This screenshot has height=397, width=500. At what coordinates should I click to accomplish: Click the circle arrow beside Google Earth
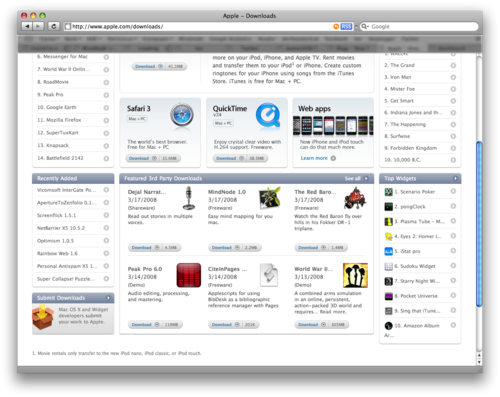(106, 108)
